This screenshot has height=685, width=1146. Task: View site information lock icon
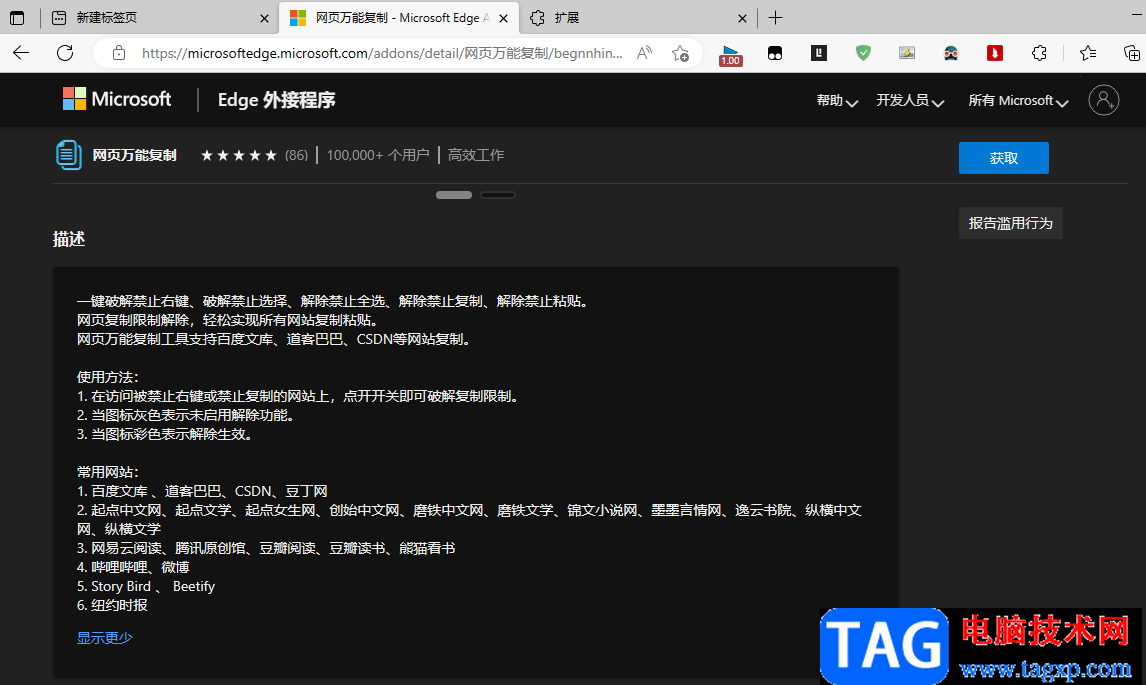(118, 53)
